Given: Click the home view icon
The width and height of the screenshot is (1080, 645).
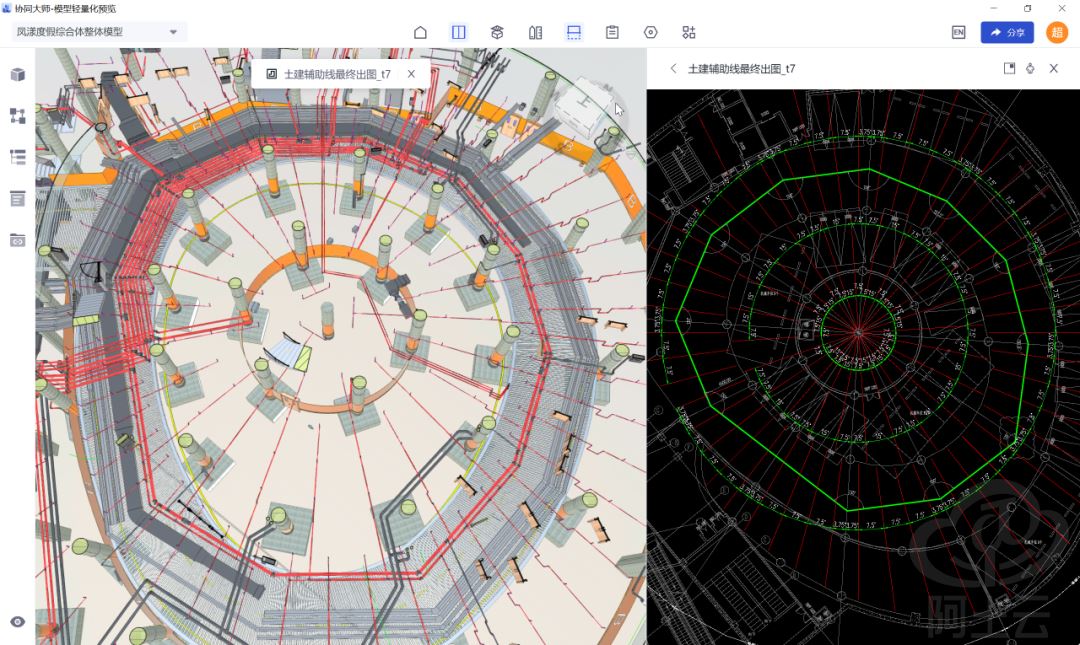Looking at the screenshot, I should tap(420, 32).
